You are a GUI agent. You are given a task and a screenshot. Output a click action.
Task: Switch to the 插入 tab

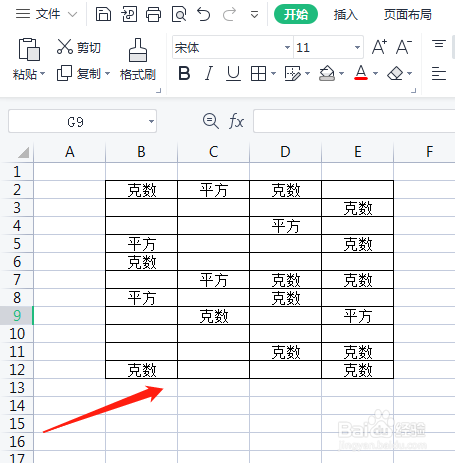tap(346, 14)
